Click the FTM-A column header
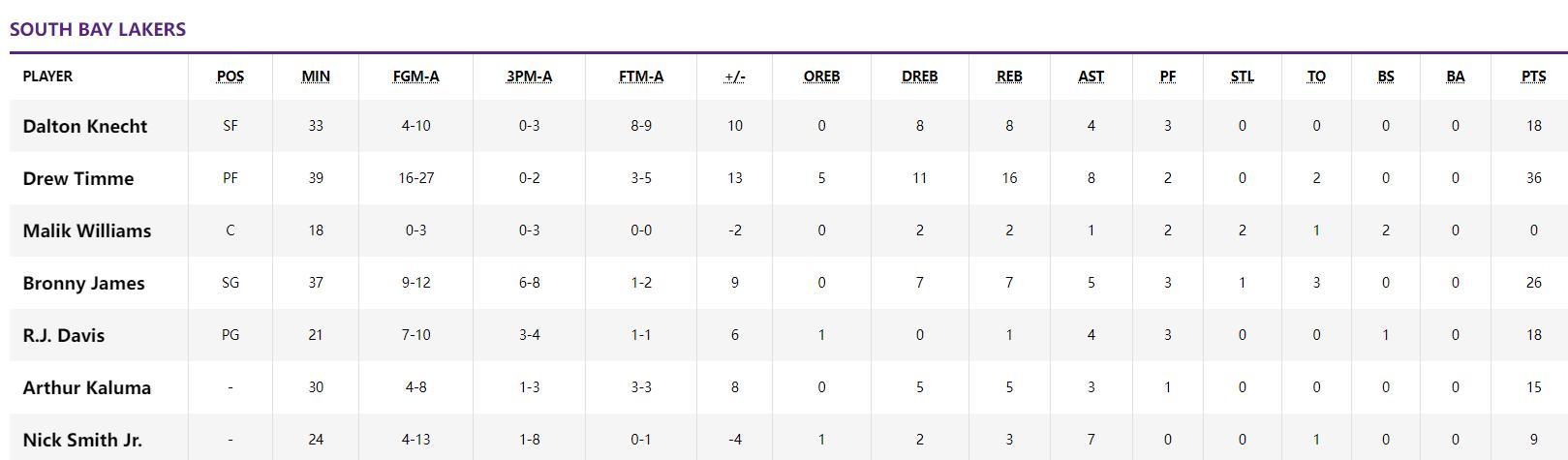The height and width of the screenshot is (460, 1568). (641, 76)
